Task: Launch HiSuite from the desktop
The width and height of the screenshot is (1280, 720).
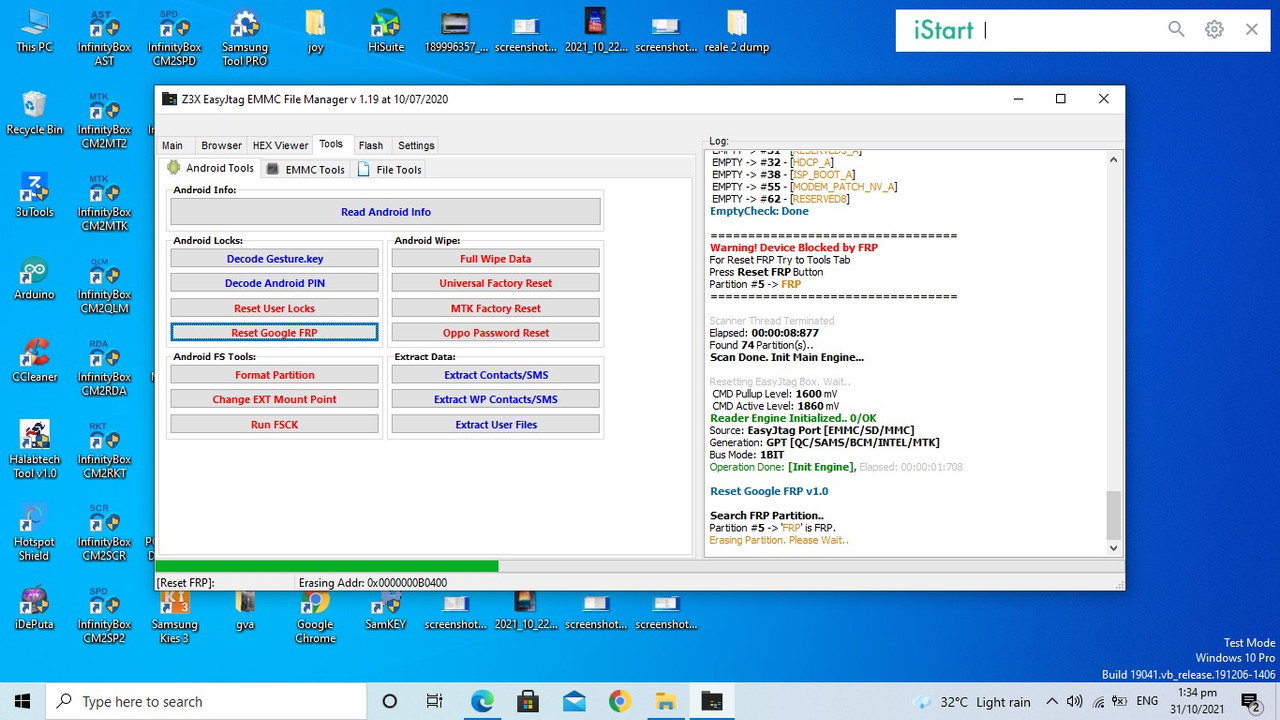Action: click(x=385, y=31)
